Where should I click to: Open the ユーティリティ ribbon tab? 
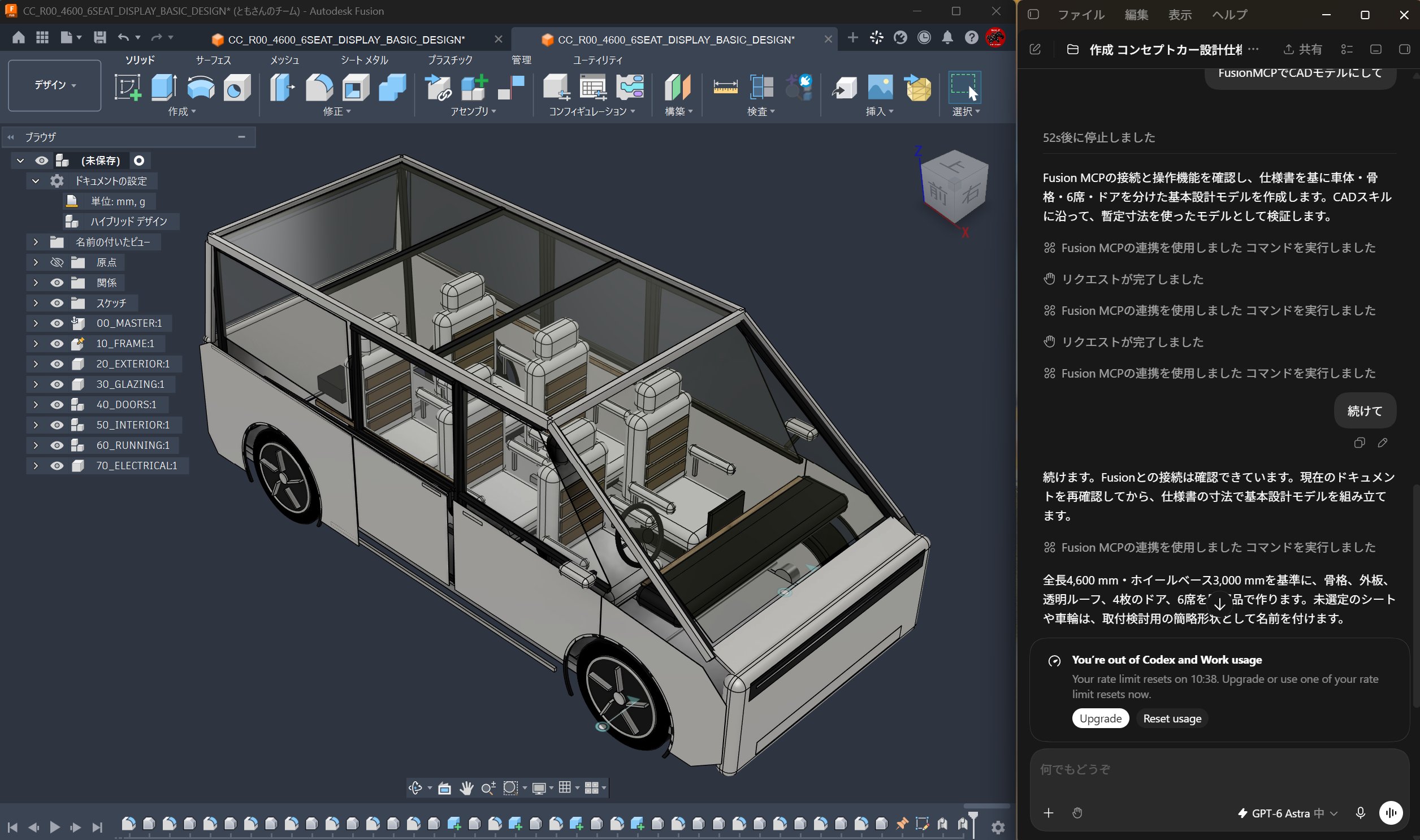pos(598,60)
